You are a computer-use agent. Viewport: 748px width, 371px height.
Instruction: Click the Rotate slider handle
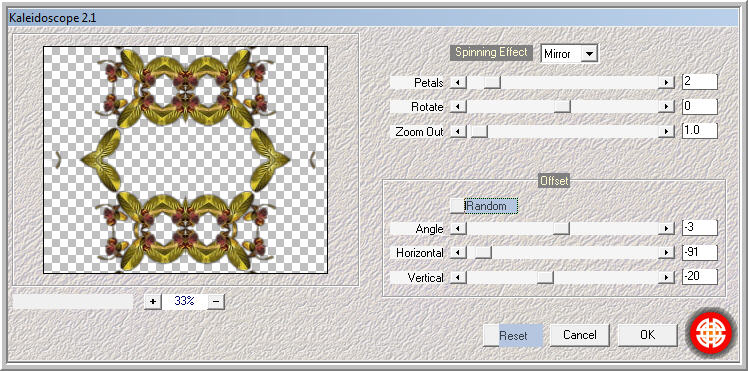(x=562, y=107)
